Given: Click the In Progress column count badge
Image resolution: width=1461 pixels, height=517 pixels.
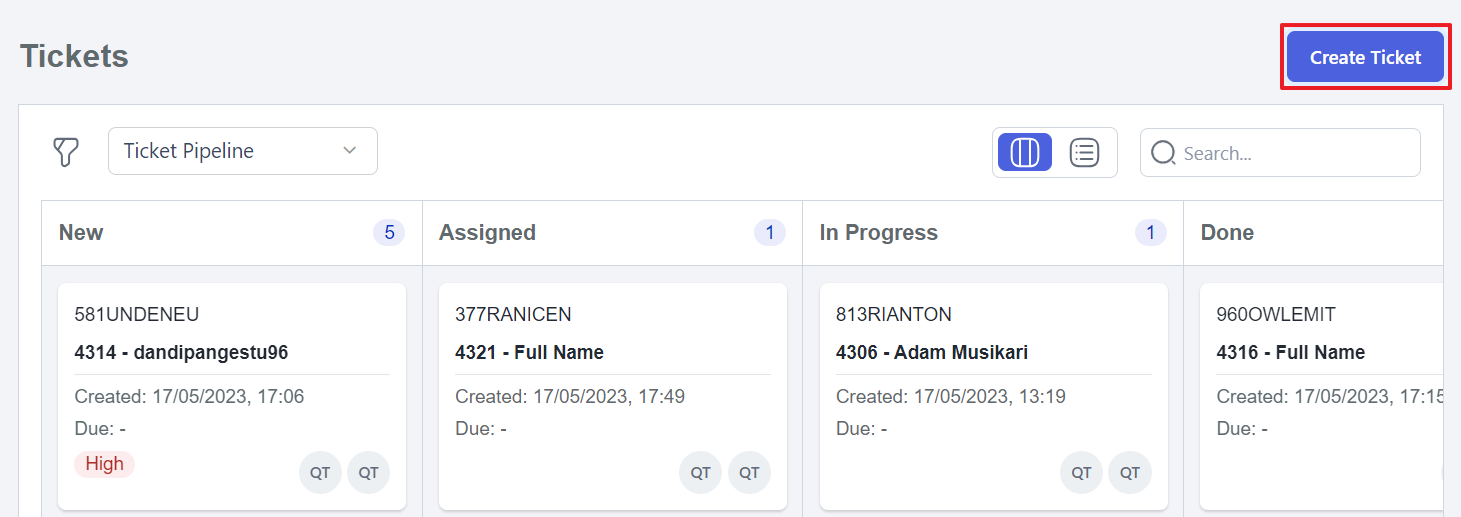Looking at the screenshot, I should [1151, 233].
